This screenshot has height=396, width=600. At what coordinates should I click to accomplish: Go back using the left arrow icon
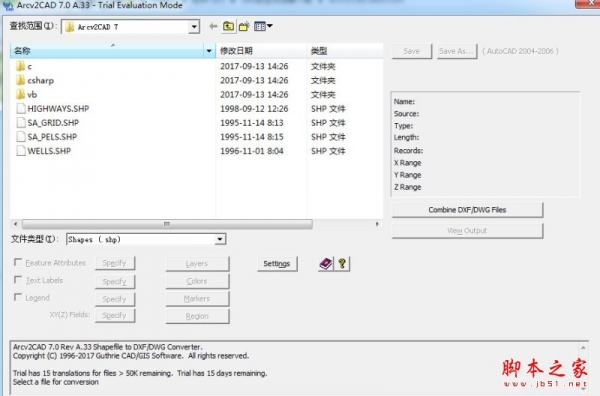[213, 26]
